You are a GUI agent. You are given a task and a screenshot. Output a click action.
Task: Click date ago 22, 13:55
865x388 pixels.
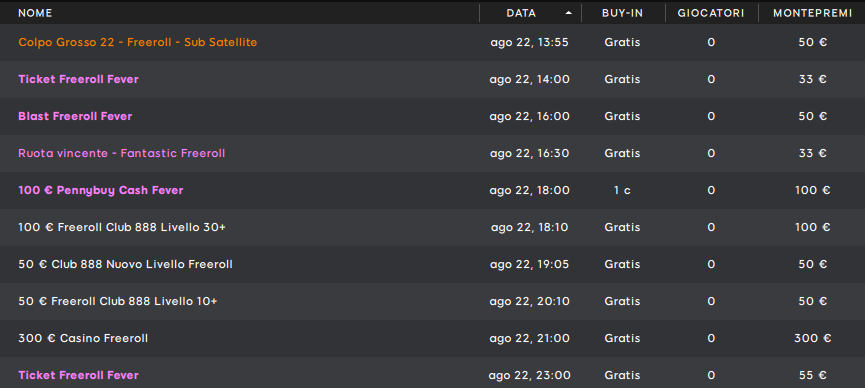[x=530, y=42]
